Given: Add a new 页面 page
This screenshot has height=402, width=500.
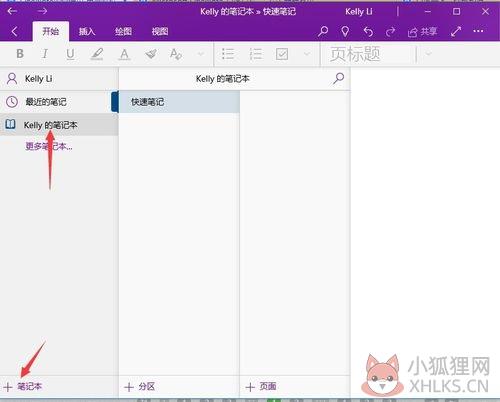Looking at the screenshot, I should [x=261, y=387].
